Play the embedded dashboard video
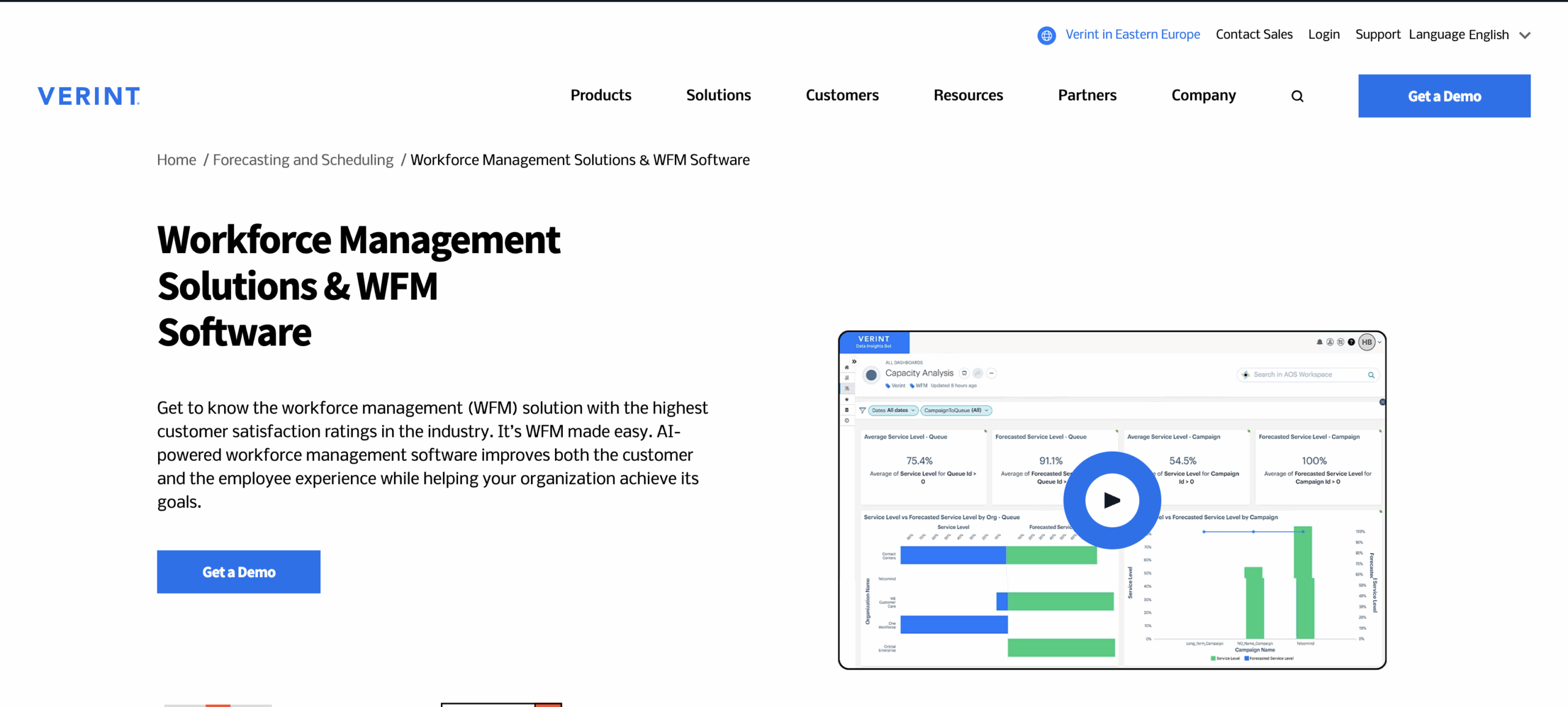The width and height of the screenshot is (1568, 707). (x=1112, y=499)
